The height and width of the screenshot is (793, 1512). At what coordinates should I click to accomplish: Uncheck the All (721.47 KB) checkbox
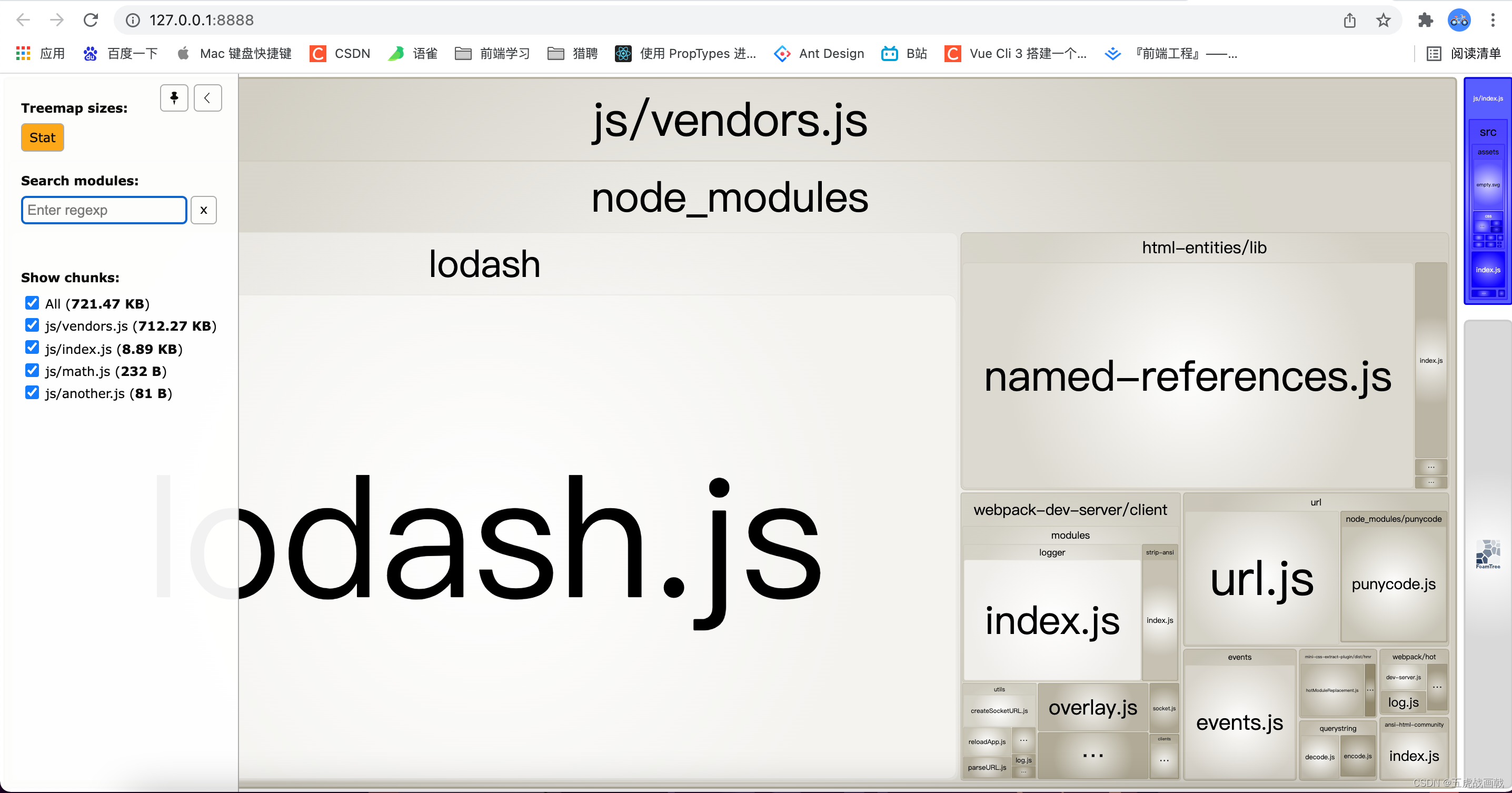tap(32, 303)
